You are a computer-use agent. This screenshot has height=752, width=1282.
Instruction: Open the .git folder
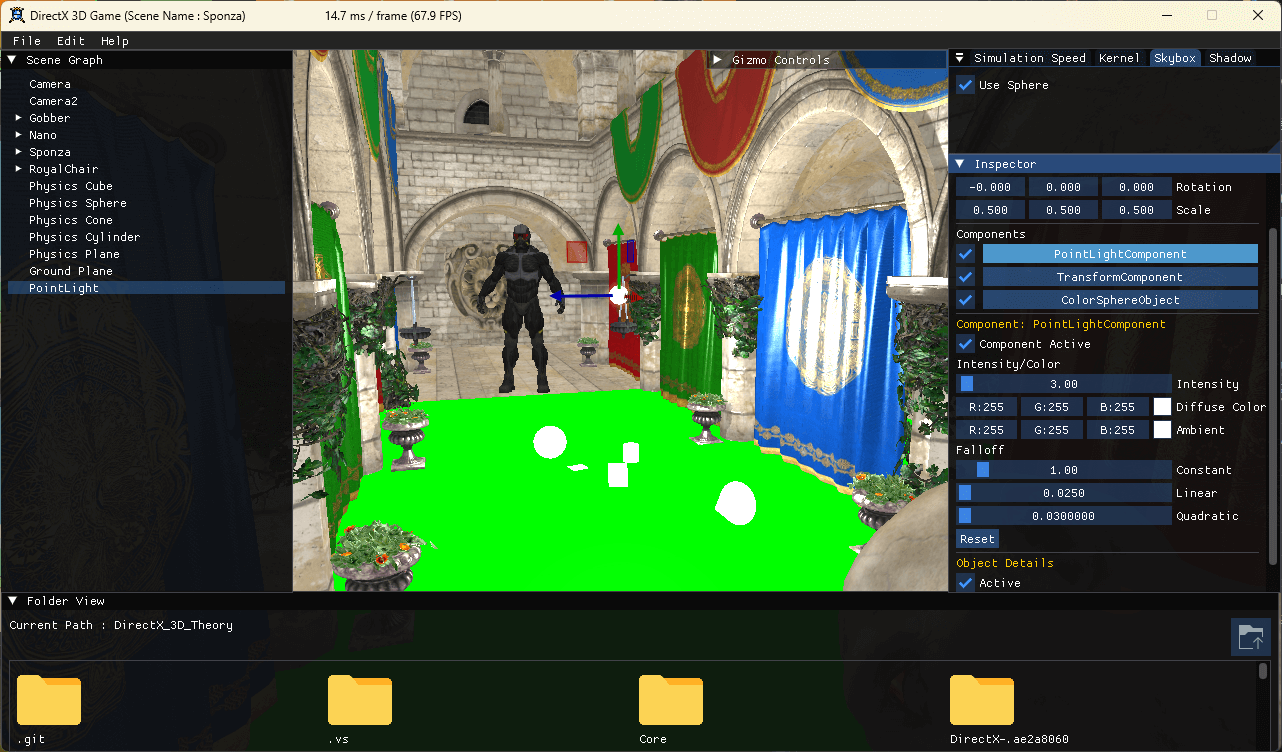pyautogui.click(x=48, y=700)
